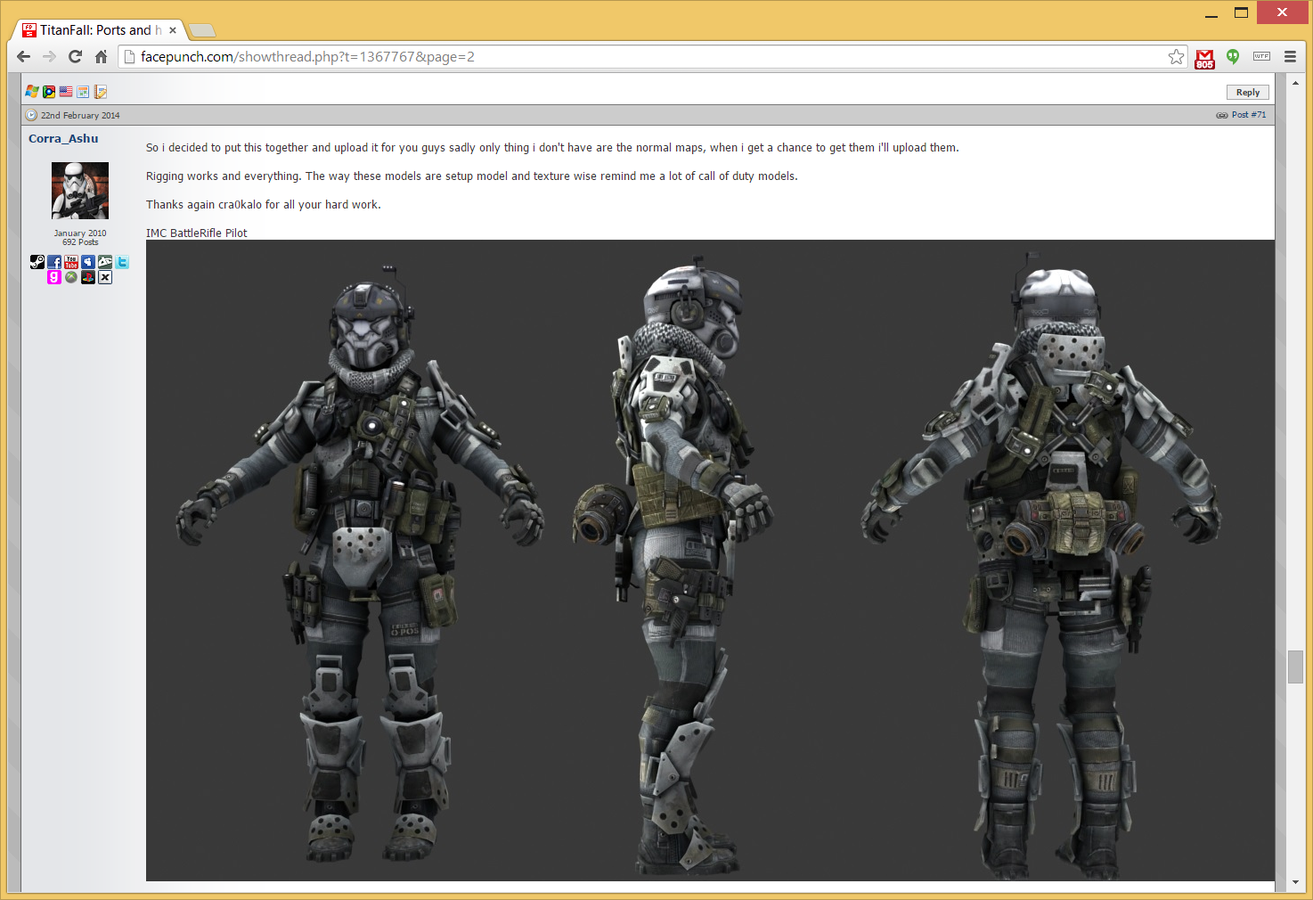
Task: Click the scrollbar up arrow
Action: point(1296,81)
